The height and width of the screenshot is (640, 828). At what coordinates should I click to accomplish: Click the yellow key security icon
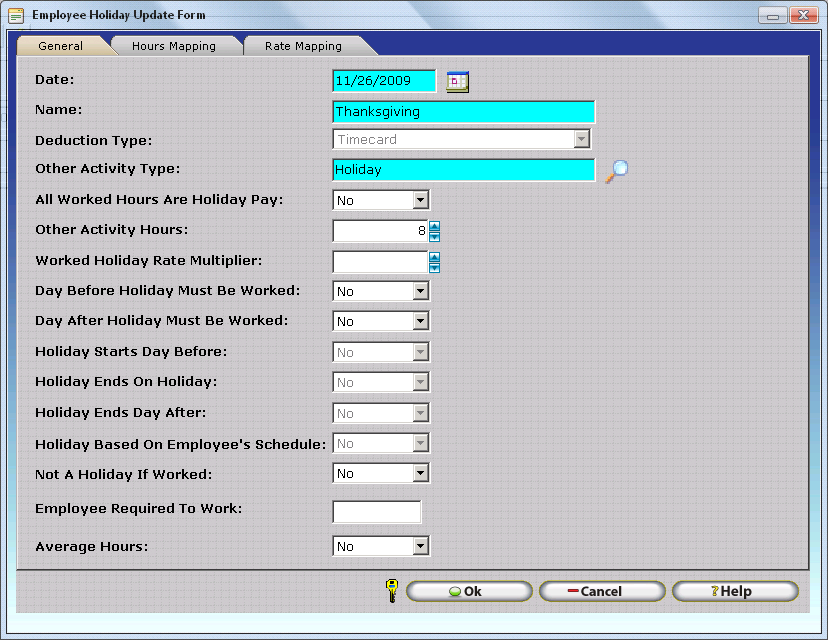391,591
